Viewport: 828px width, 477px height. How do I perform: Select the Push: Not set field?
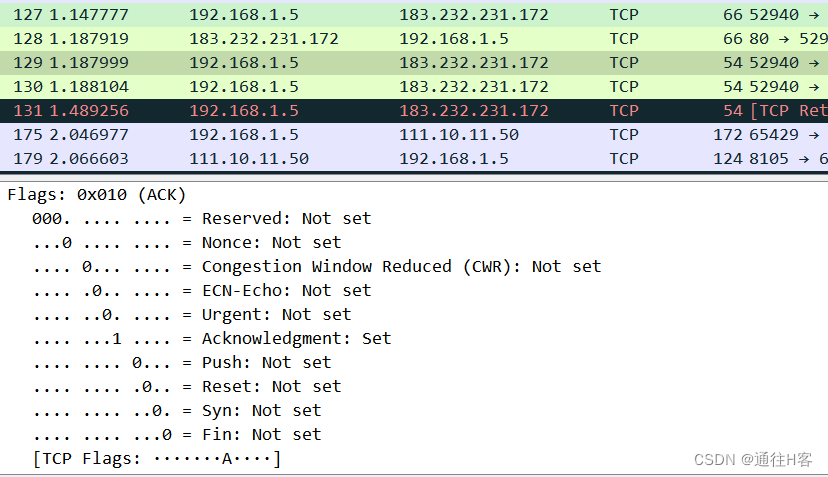266,362
